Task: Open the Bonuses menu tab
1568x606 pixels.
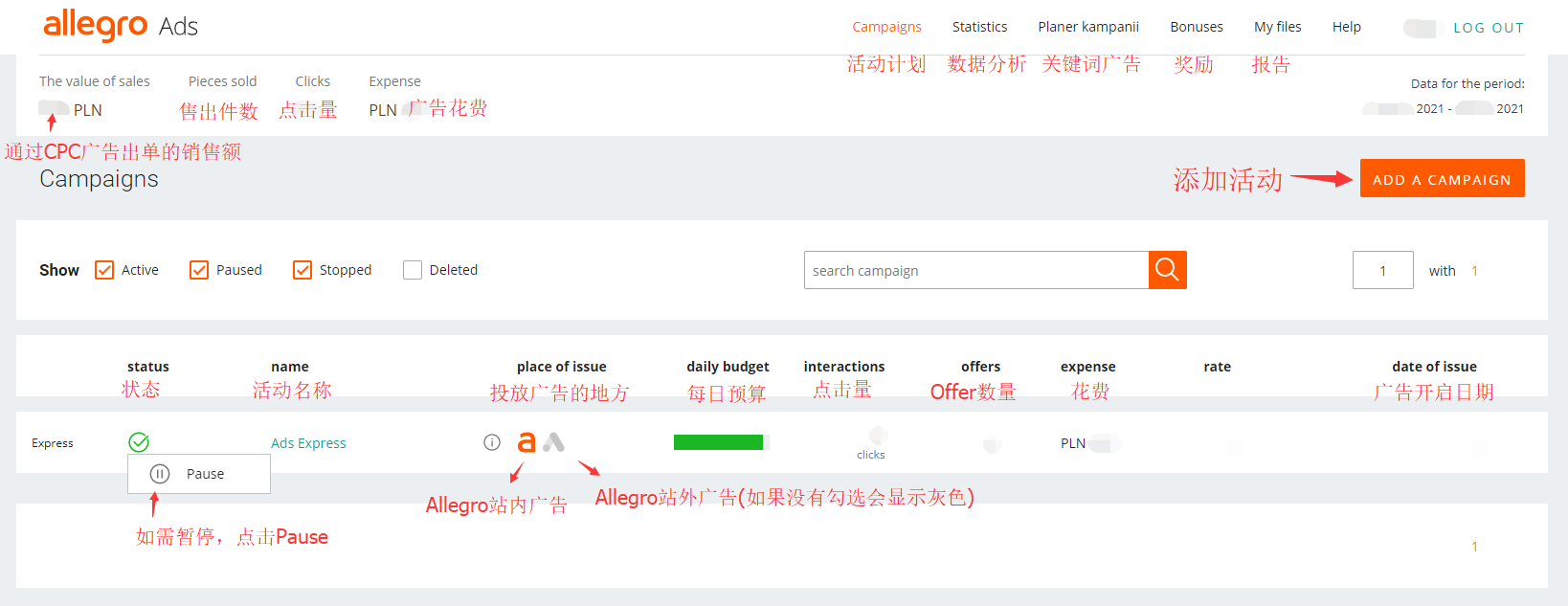Action: click(1197, 27)
